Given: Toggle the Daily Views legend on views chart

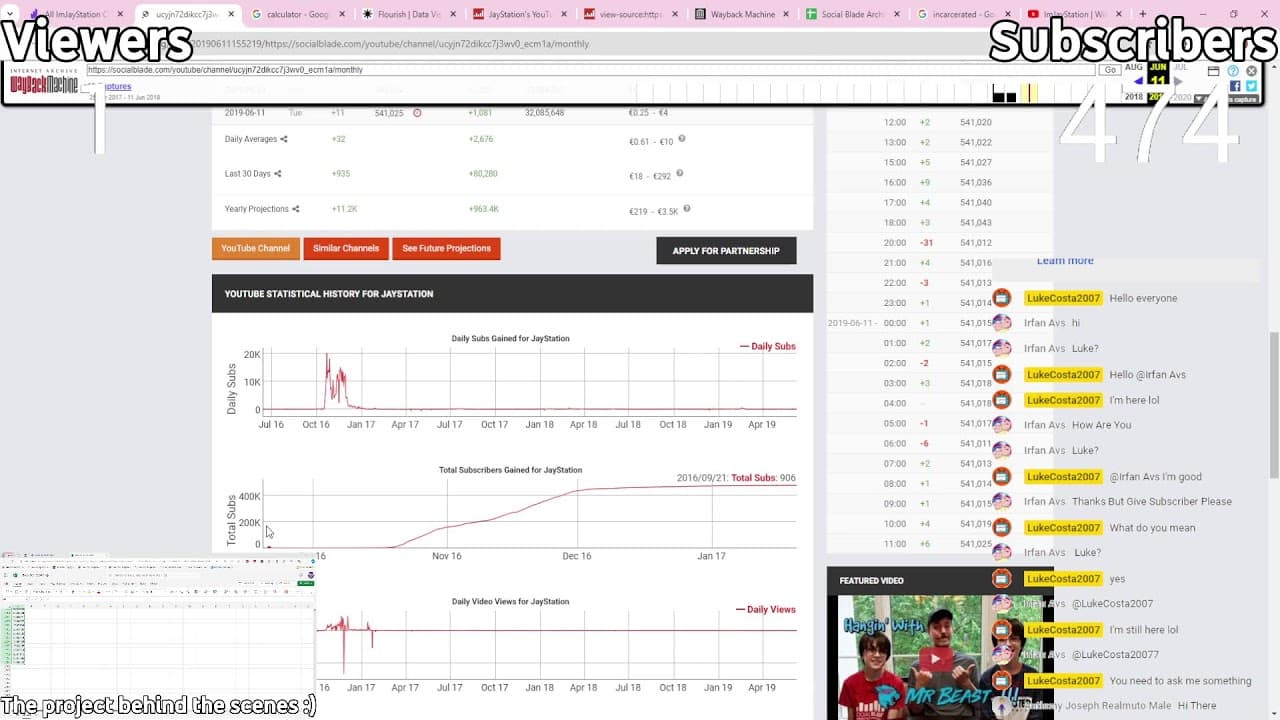Looking at the screenshot, I should pos(766,609).
